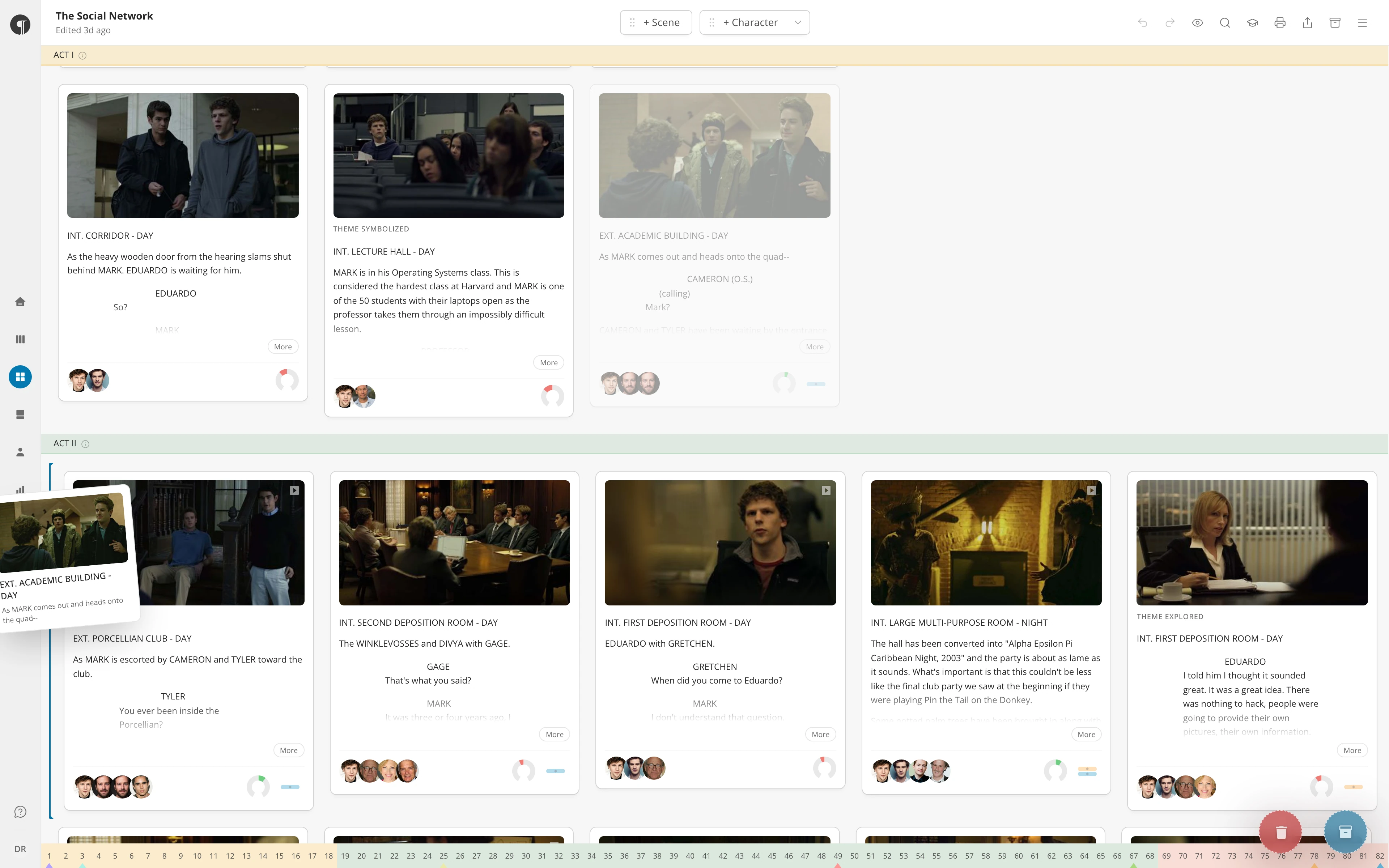This screenshot has height=868, width=1389.
Task: Toggle the eye preview icon
Action: (x=1197, y=23)
